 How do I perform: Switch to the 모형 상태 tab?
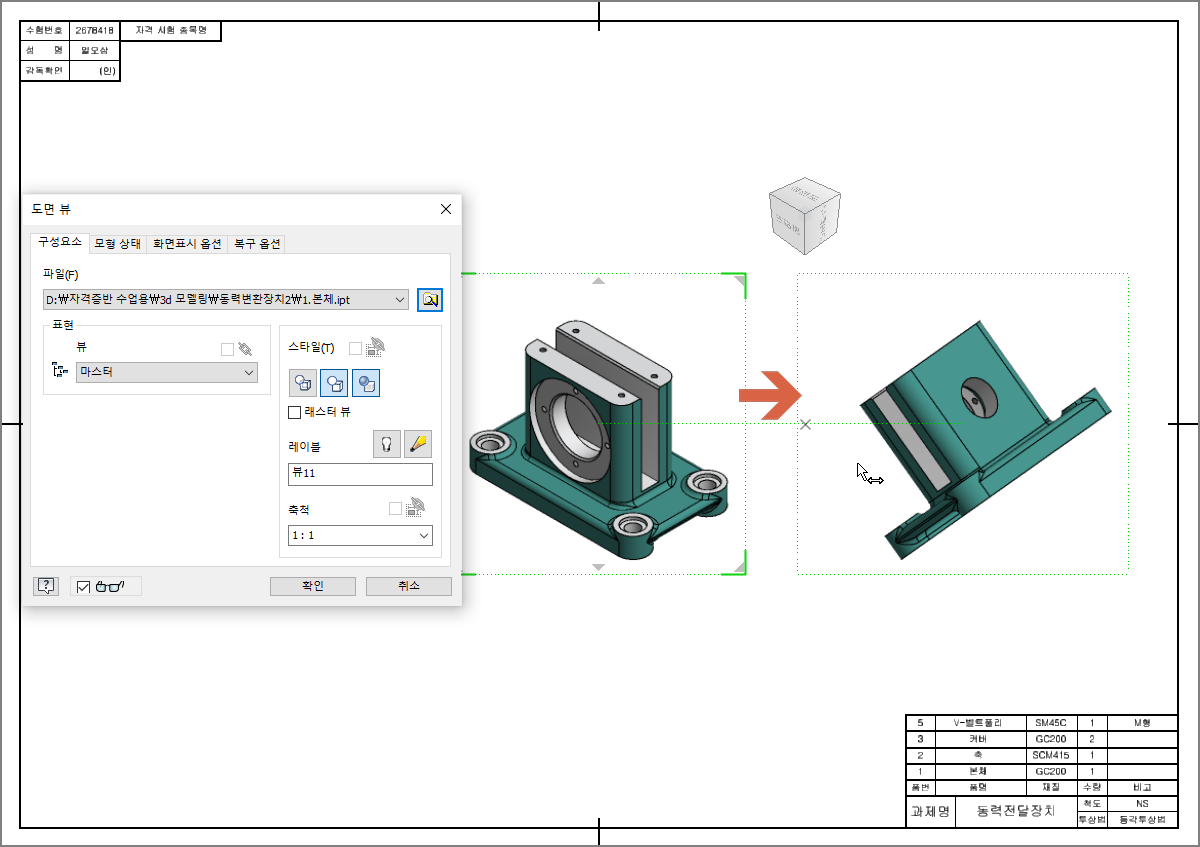pyautogui.click(x=118, y=244)
